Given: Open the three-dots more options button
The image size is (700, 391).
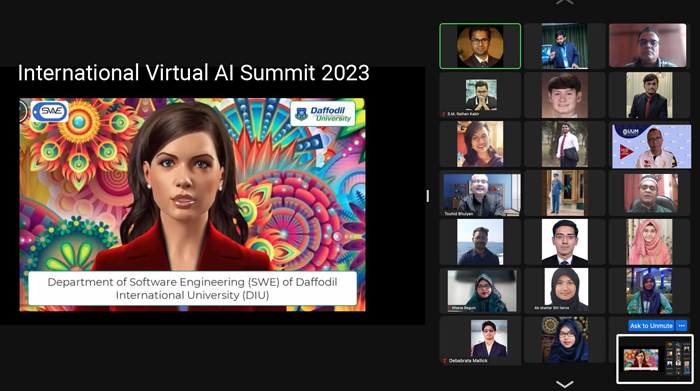Looking at the screenshot, I should coord(681,325).
